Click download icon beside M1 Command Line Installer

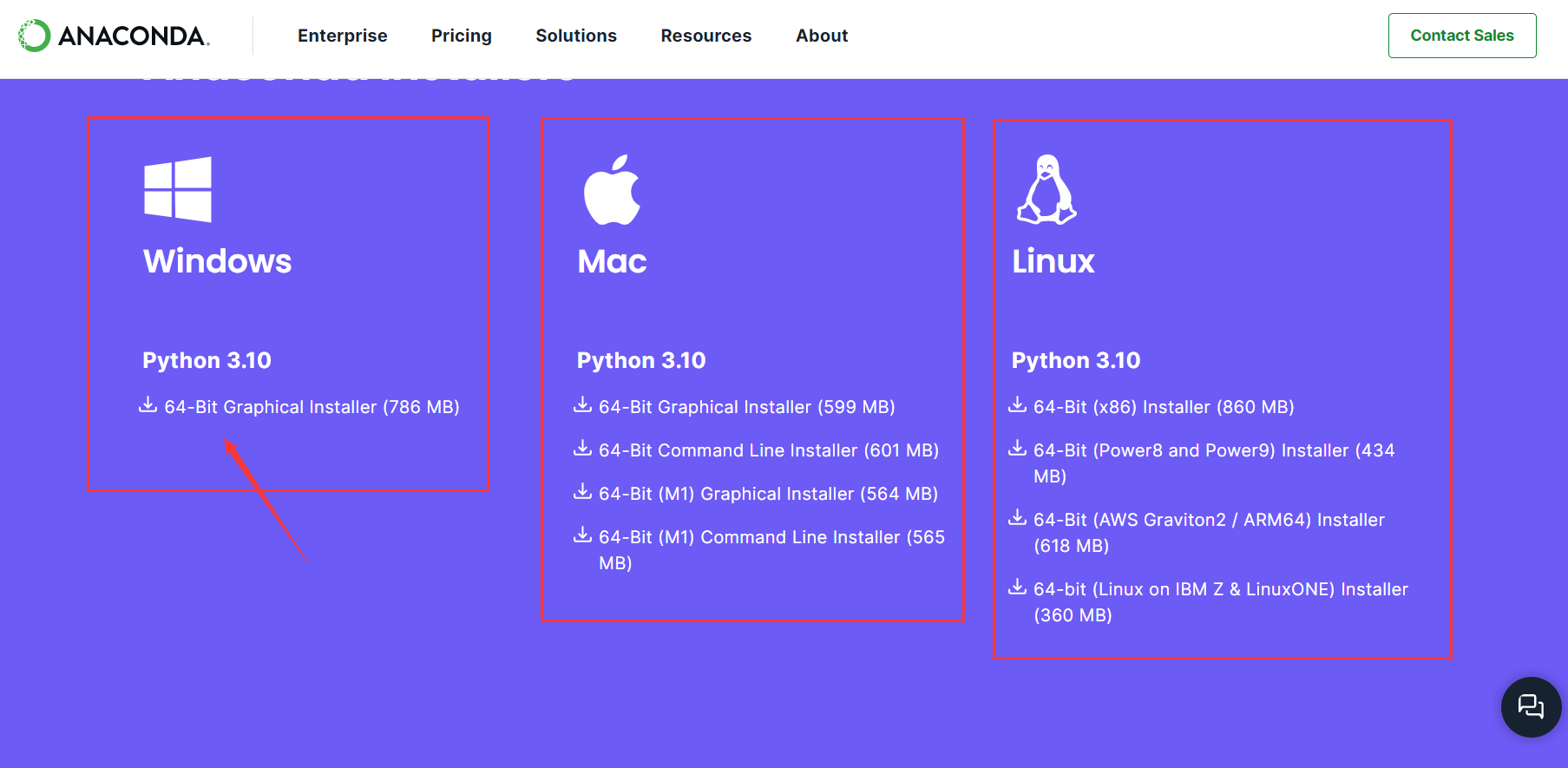tap(583, 535)
